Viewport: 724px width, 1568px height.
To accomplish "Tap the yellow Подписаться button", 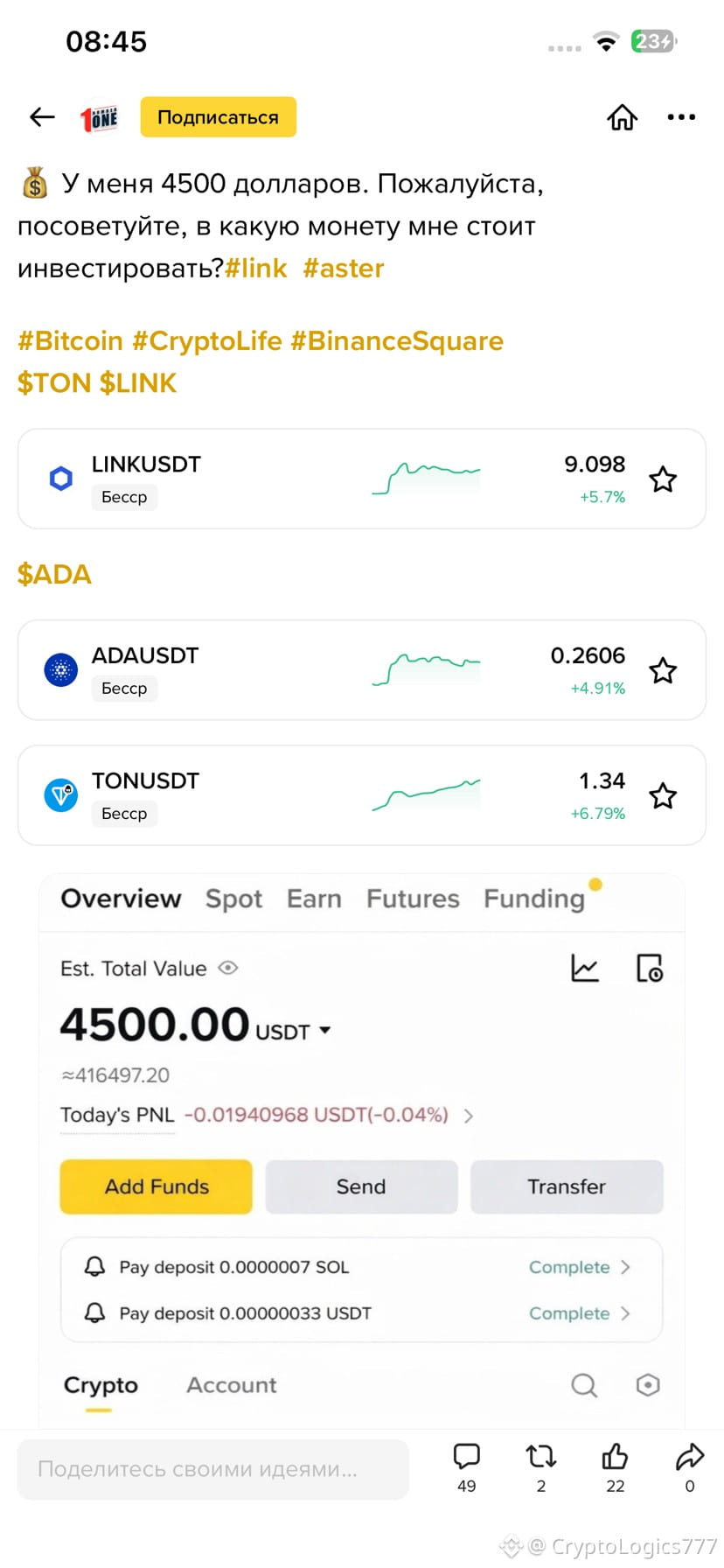I will click(219, 117).
